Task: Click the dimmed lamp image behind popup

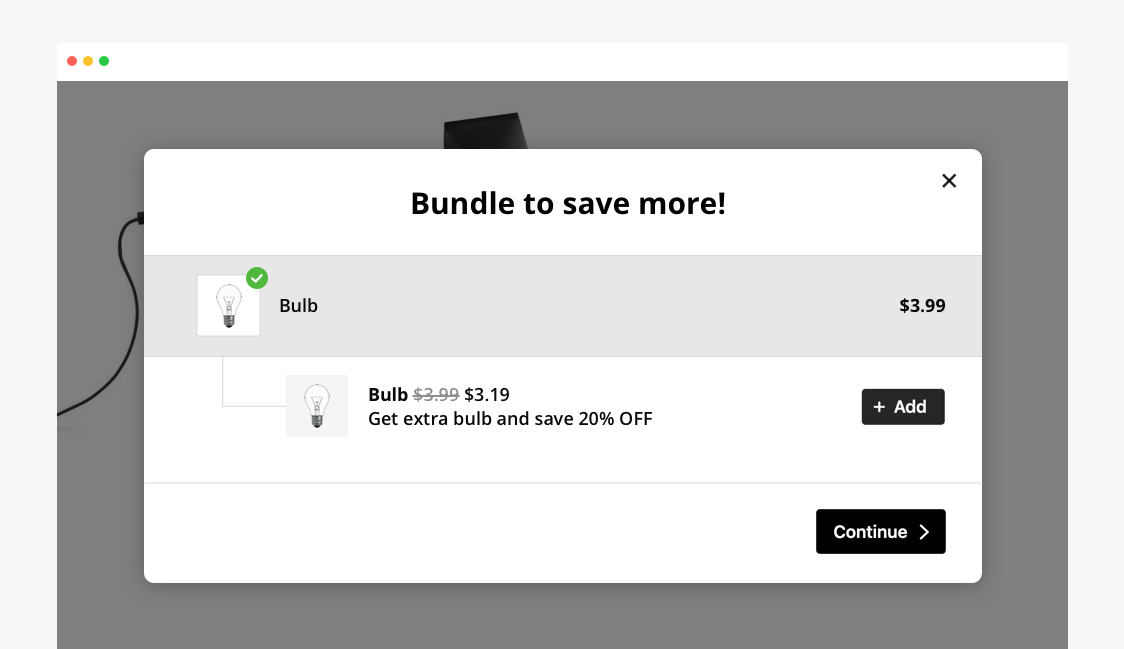Action: 485,131
